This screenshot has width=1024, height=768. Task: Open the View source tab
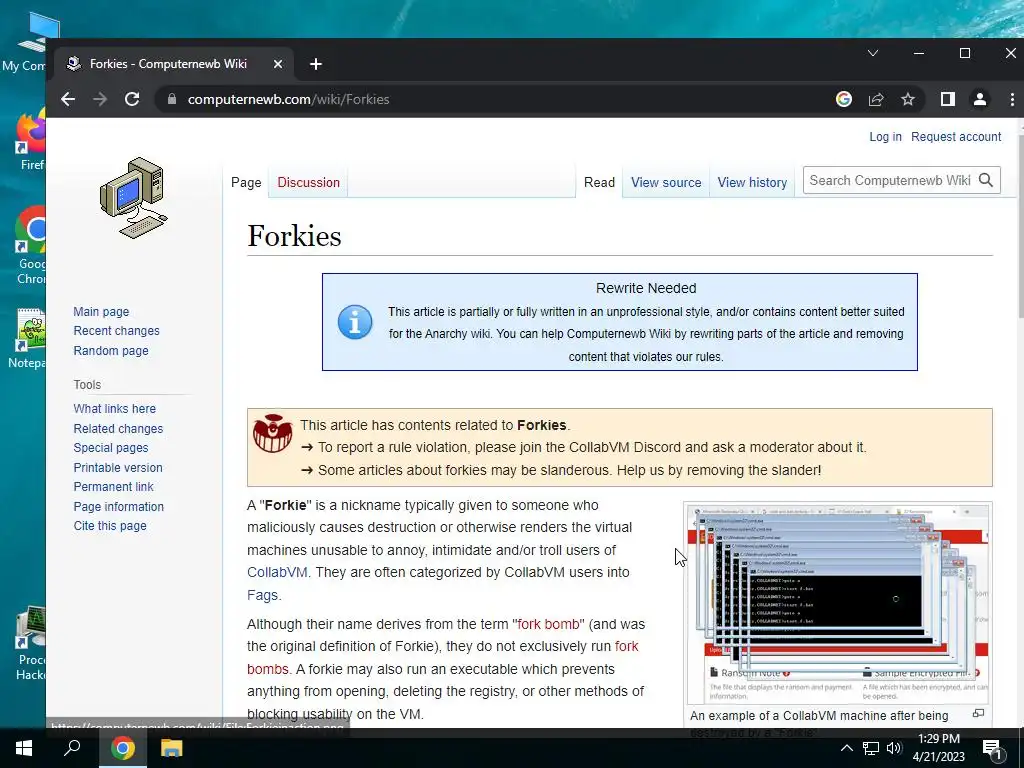pyautogui.click(x=666, y=182)
